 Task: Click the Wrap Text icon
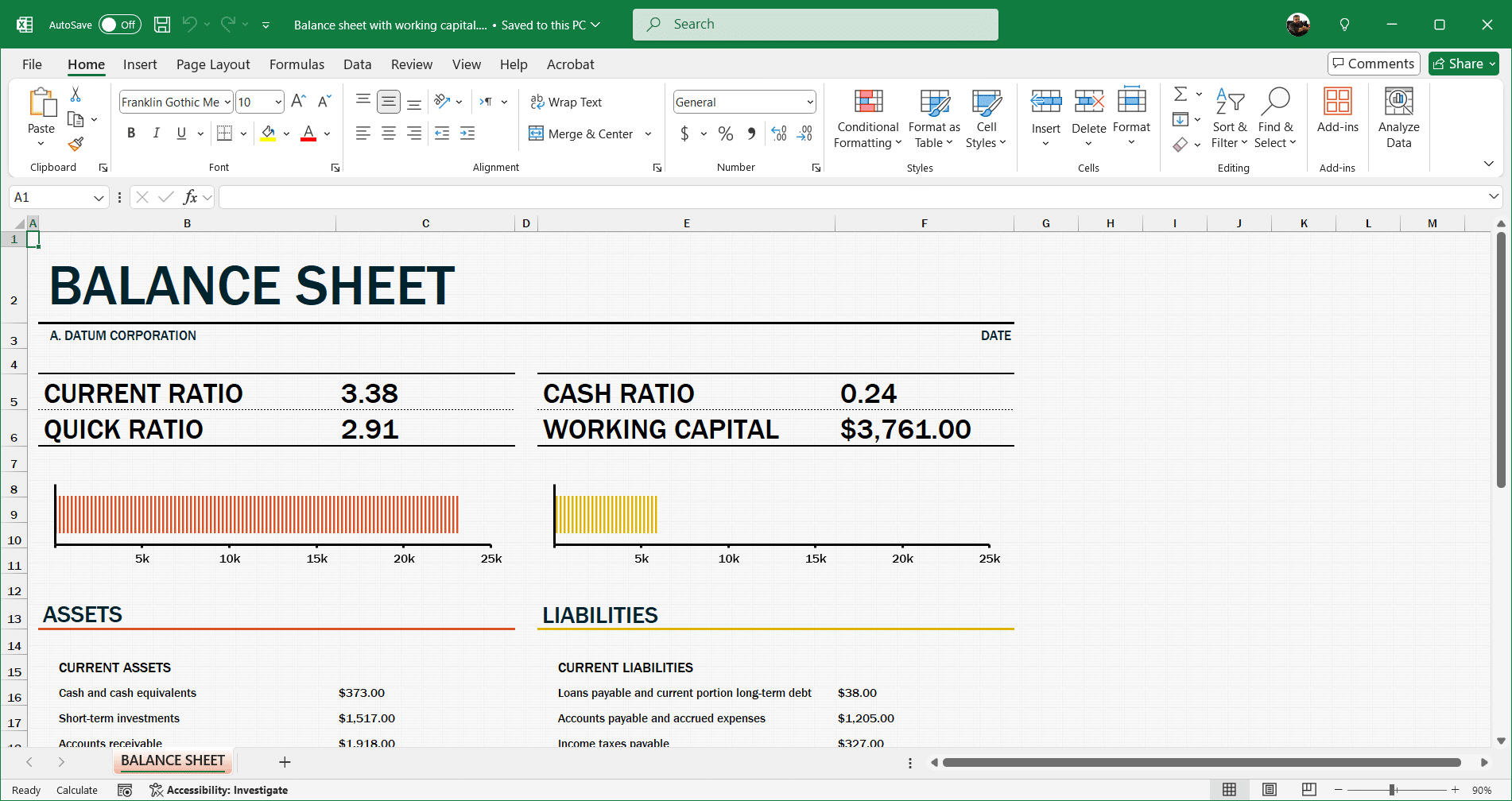pos(566,102)
